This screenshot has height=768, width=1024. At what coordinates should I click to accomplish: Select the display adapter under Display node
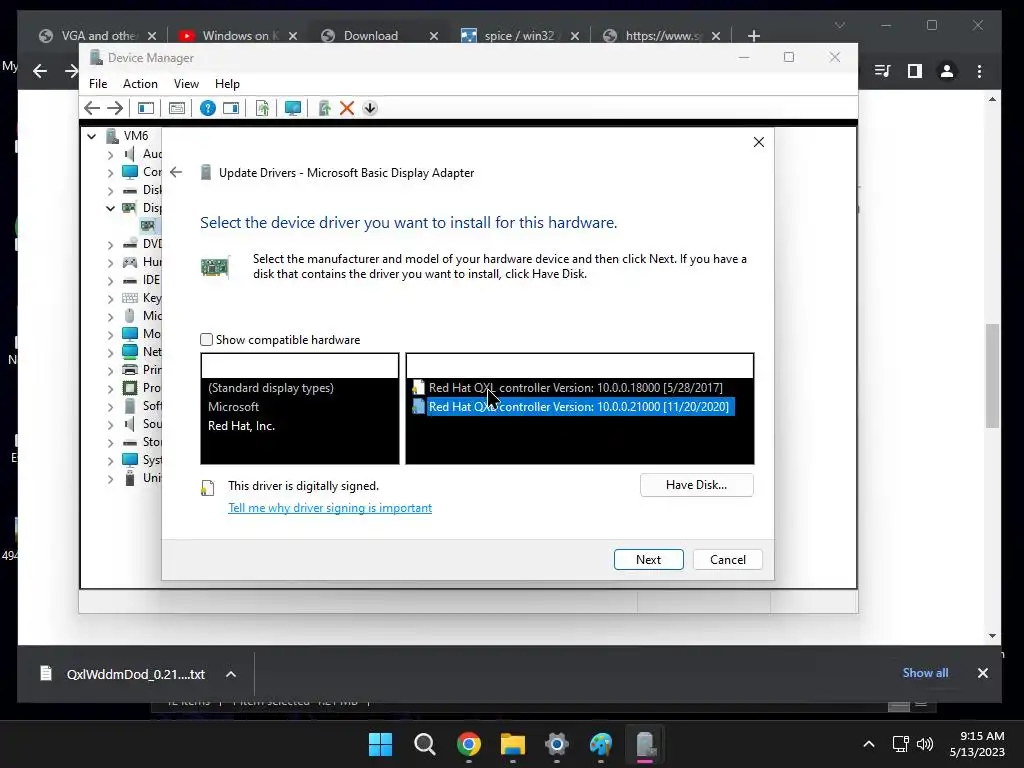[148, 226]
